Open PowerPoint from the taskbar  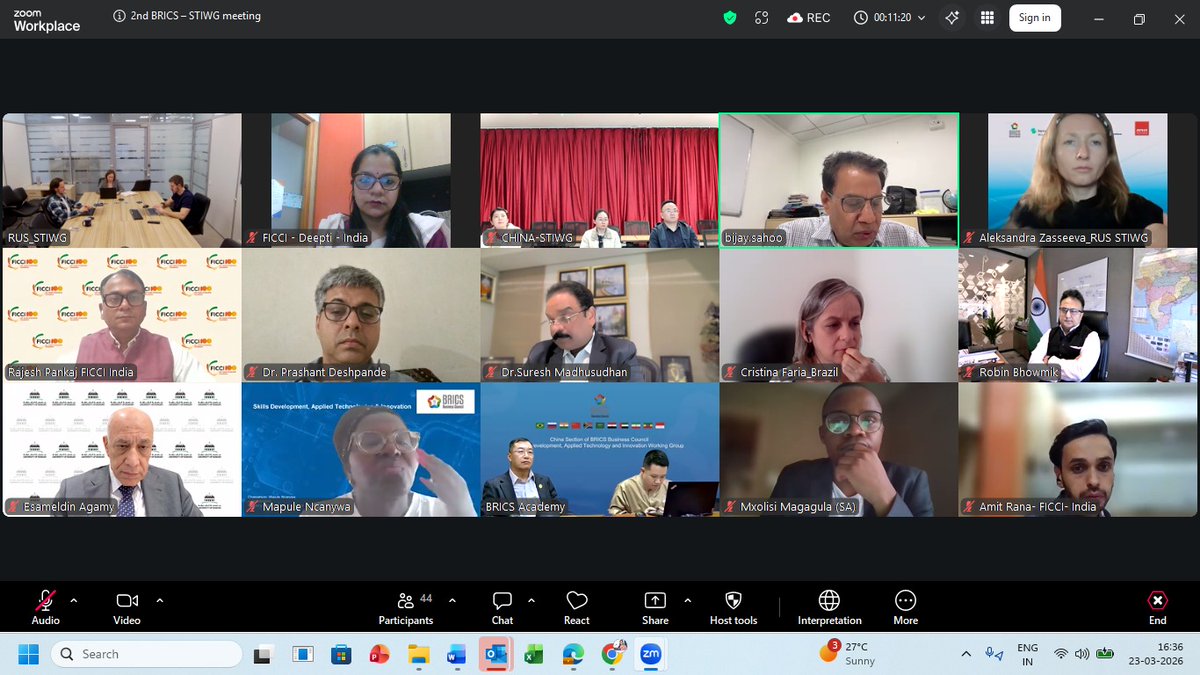379,655
